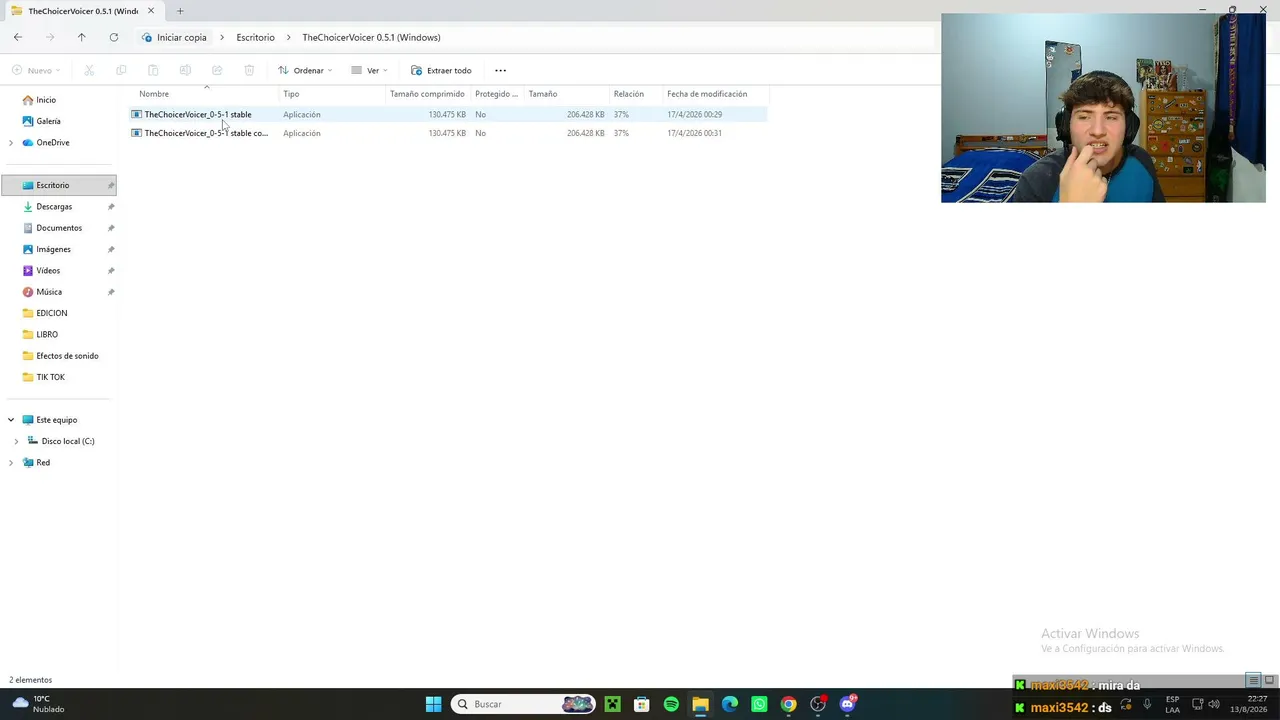Sort files by the Nombre column
Image resolution: width=1280 pixels, height=720 pixels.
154,94
